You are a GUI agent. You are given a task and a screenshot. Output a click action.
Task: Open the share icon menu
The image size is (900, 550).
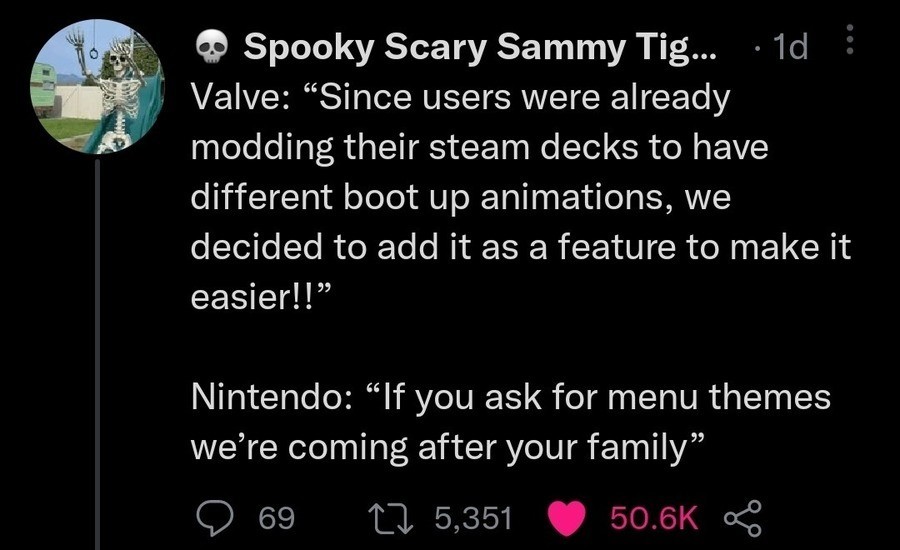[x=742, y=517]
